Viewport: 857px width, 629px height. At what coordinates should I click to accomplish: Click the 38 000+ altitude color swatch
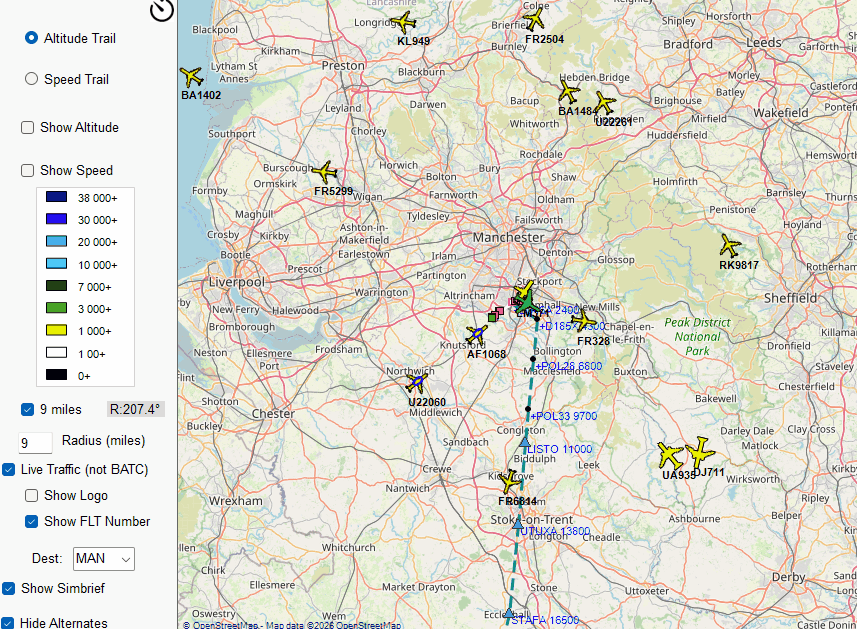56,198
